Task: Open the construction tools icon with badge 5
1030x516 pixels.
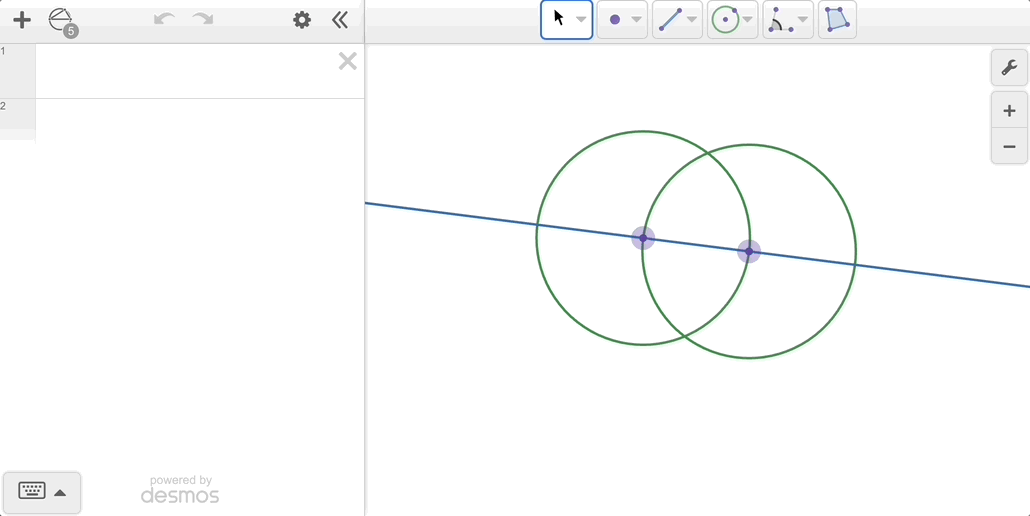Action: pyautogui.click(x=62, y=20)
